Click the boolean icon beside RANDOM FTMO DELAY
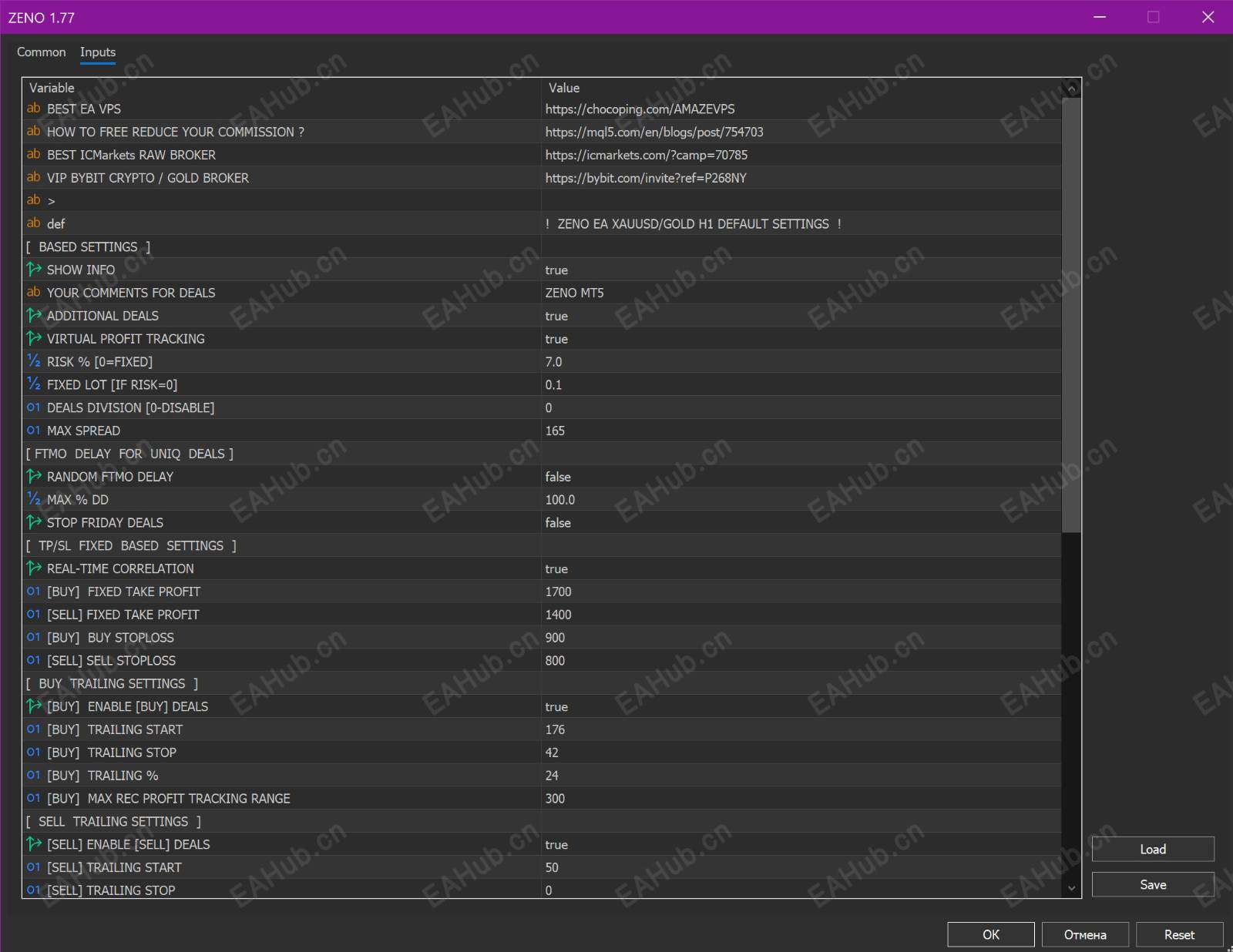The height and width of the screenshot is (952, 1233). click(33, 477)
